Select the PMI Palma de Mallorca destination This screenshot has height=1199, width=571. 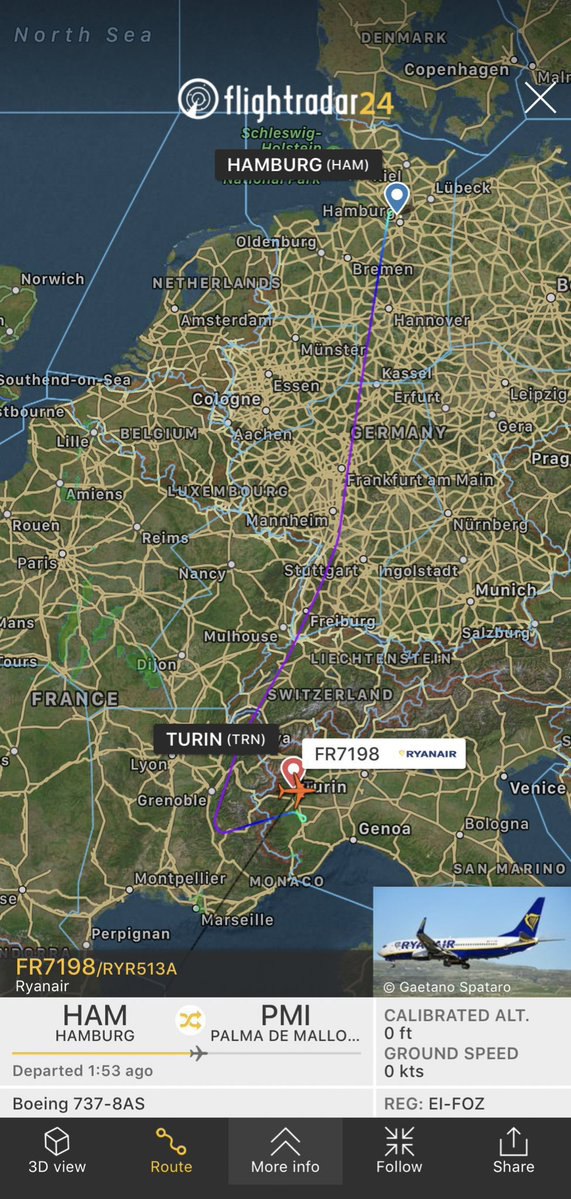tap(285, 1024)
